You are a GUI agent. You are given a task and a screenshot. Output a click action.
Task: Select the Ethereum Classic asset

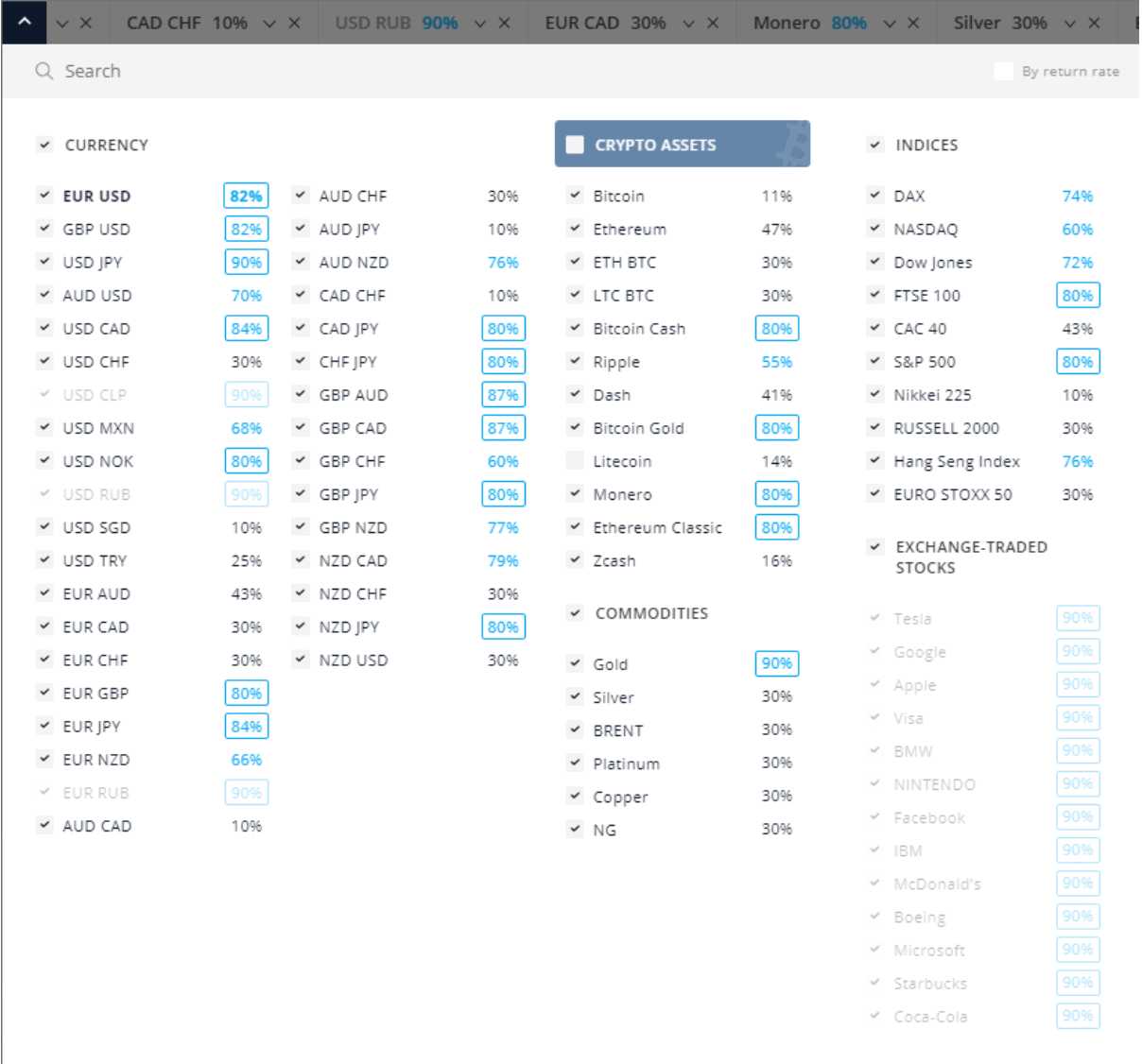(657, 527)
